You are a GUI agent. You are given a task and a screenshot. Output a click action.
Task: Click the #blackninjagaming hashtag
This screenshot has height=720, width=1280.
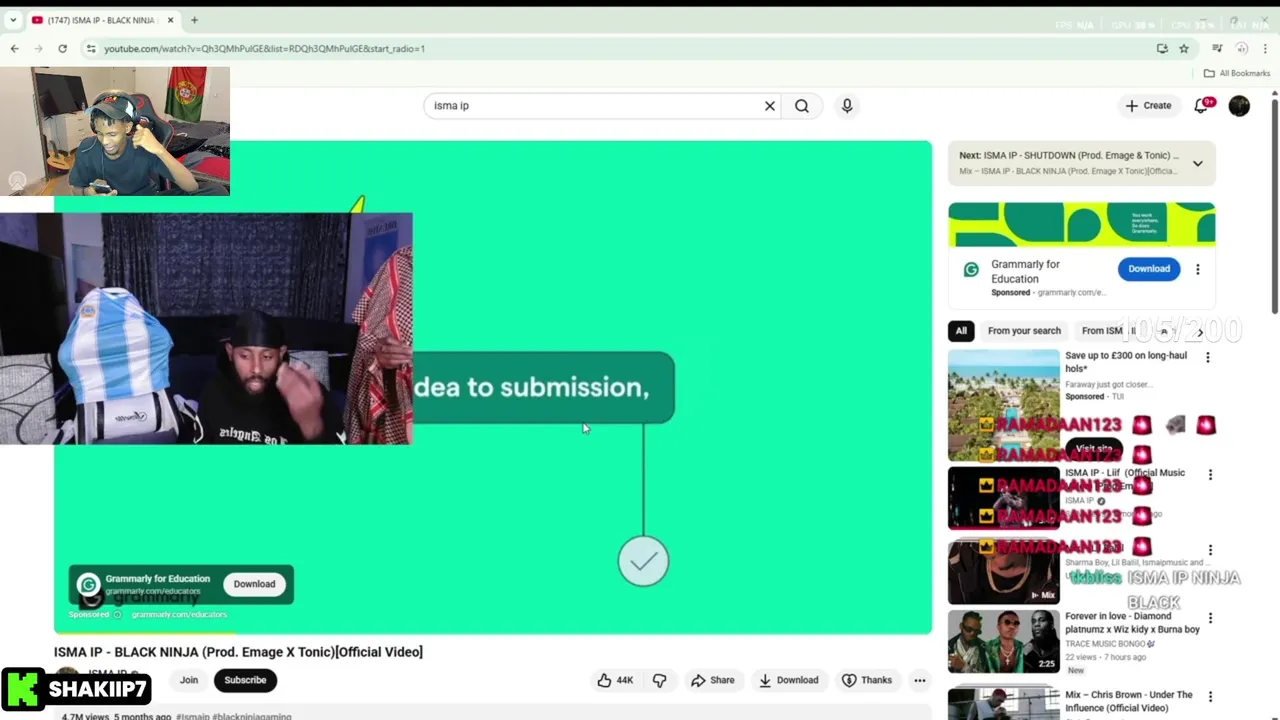coord(253,716)
